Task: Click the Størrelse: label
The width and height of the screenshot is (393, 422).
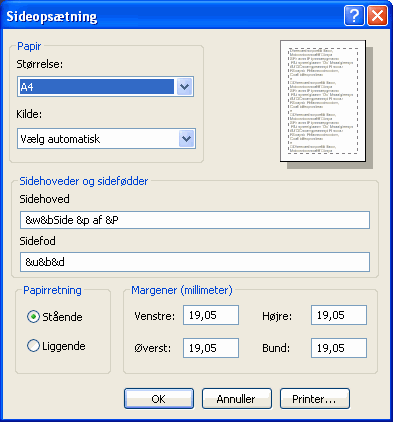Action: click(40, 64)
